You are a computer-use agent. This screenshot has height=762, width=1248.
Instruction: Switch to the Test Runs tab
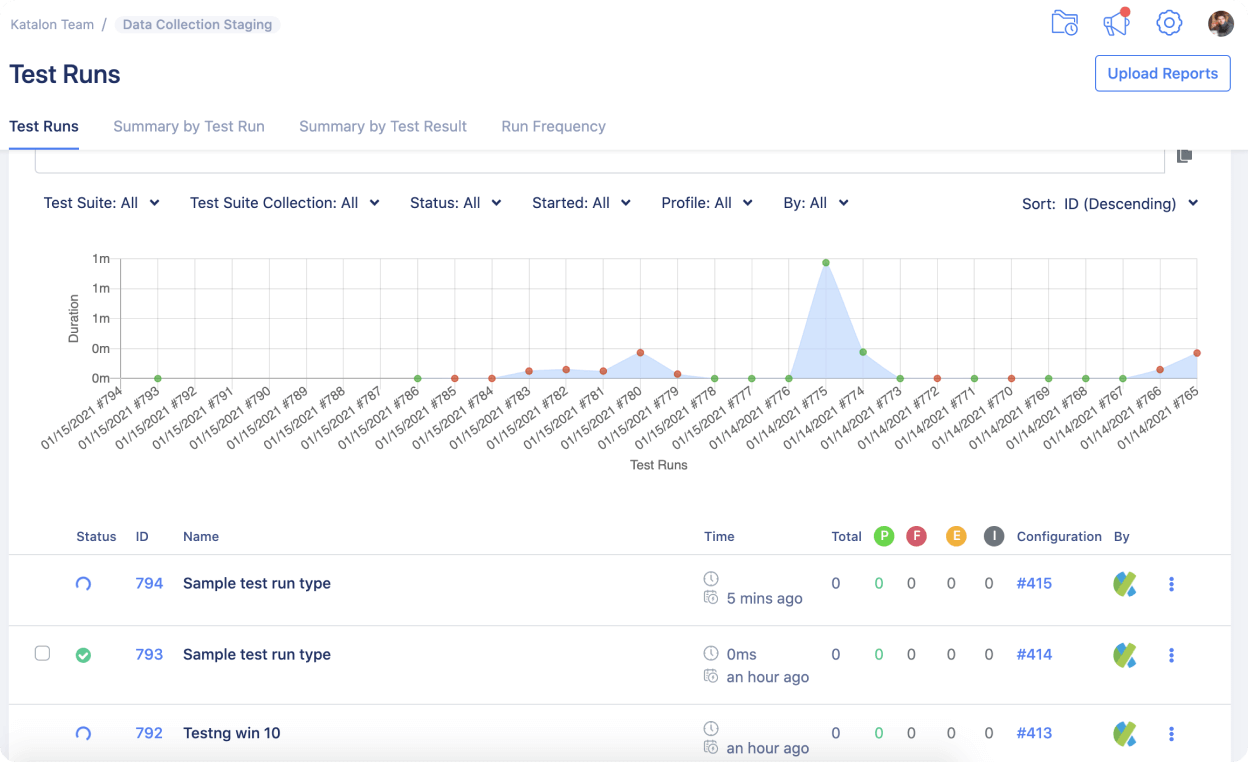[44, 126]
